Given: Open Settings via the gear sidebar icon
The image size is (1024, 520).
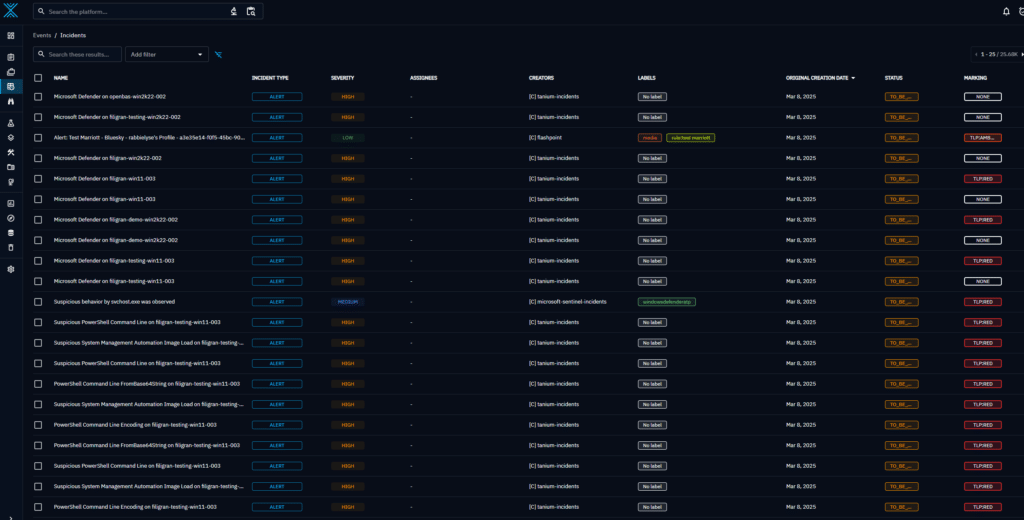Looking at the screenshot, I should 11,269.
